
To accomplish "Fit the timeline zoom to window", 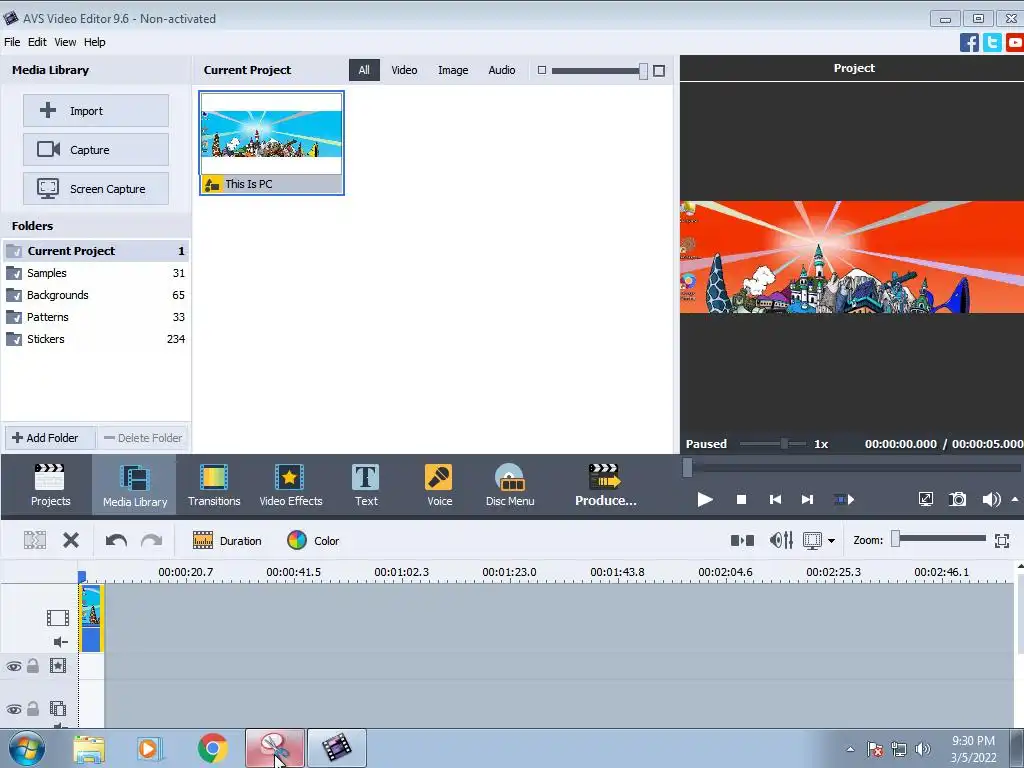I will [x=1002, y=540].
